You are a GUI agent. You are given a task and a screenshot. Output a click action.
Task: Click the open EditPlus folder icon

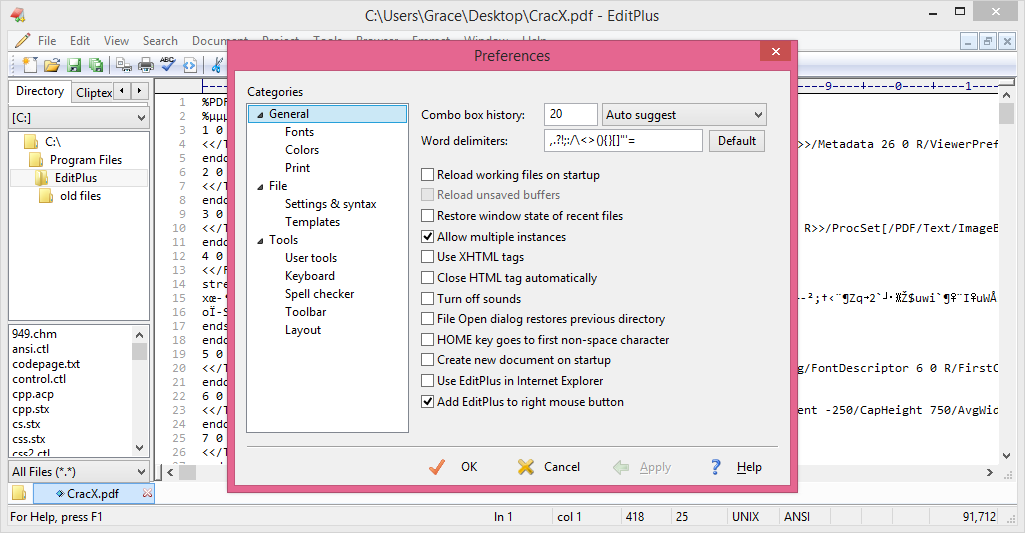pos(42,178)
